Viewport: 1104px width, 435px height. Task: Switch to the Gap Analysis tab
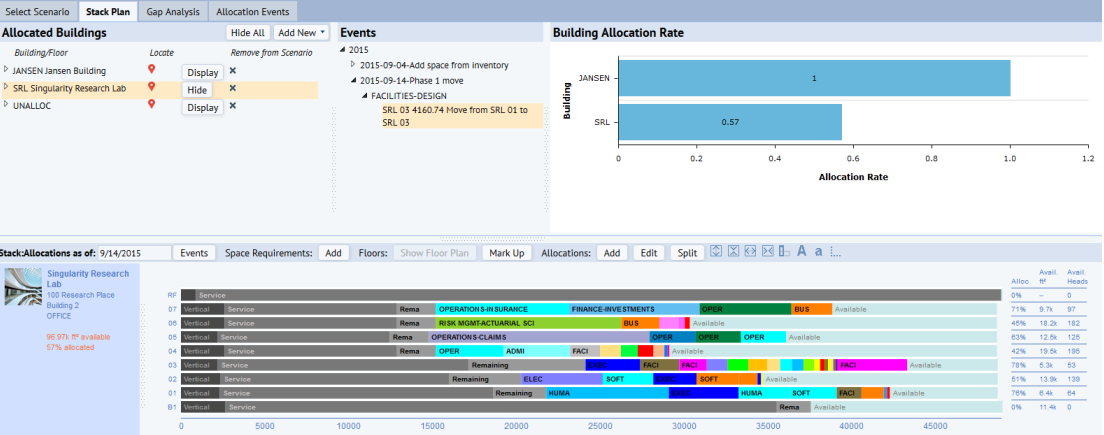[172, 12]
